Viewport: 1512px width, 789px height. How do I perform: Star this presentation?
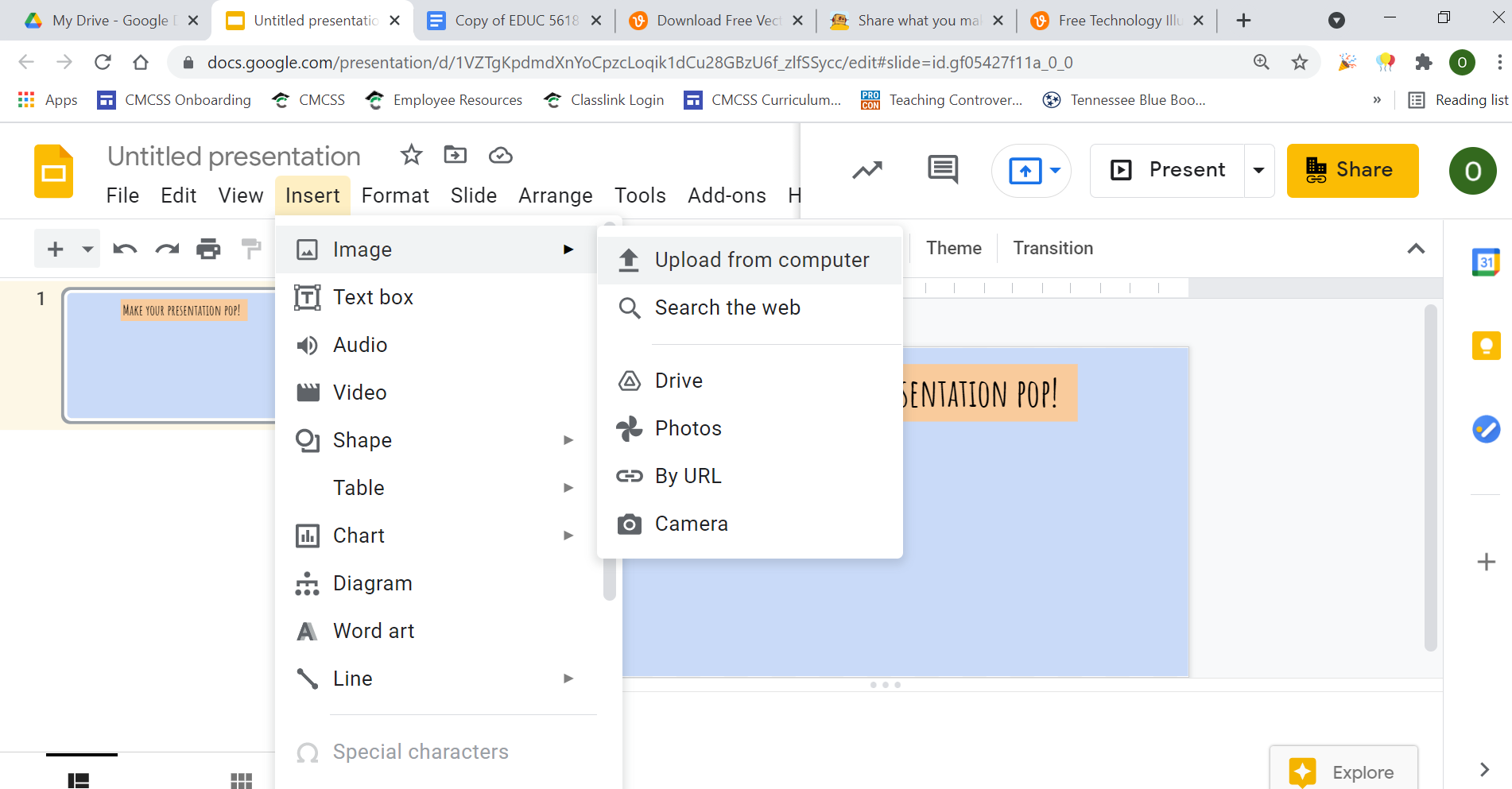pyautogui.click(x=411, y=155)
